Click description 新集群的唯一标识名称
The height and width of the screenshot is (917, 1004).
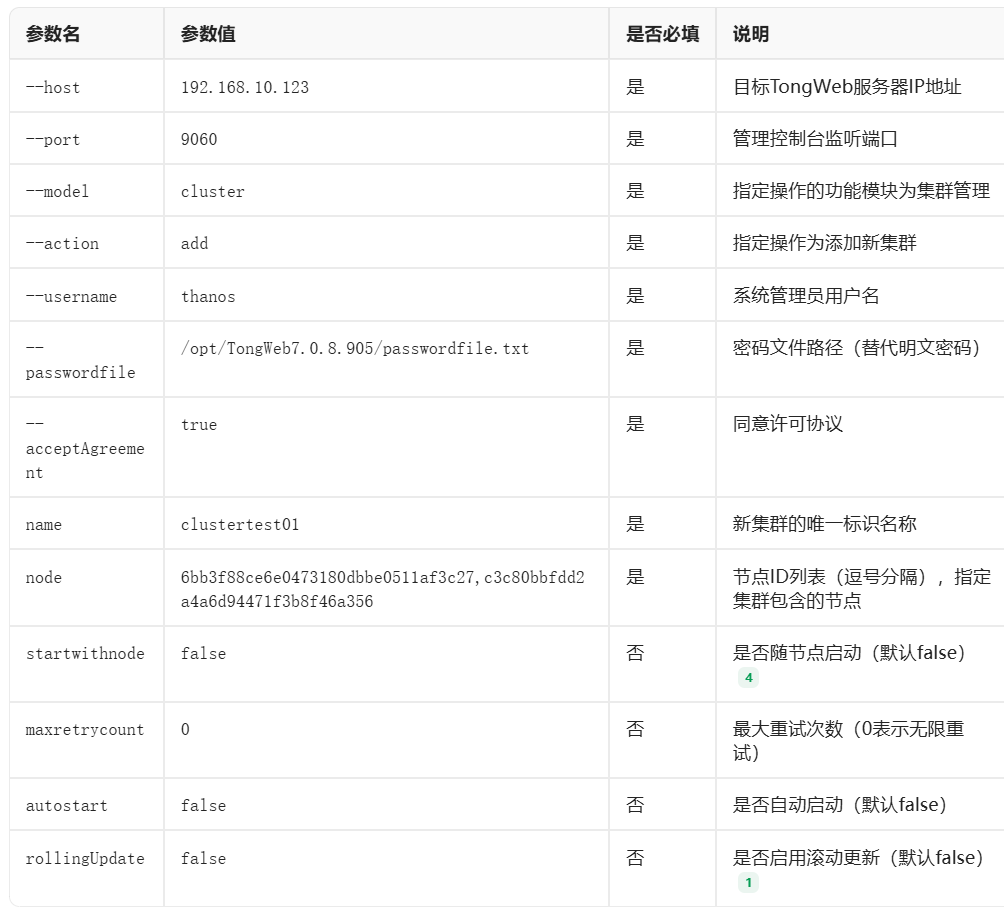pyautogui.click(x=825, y=523)
